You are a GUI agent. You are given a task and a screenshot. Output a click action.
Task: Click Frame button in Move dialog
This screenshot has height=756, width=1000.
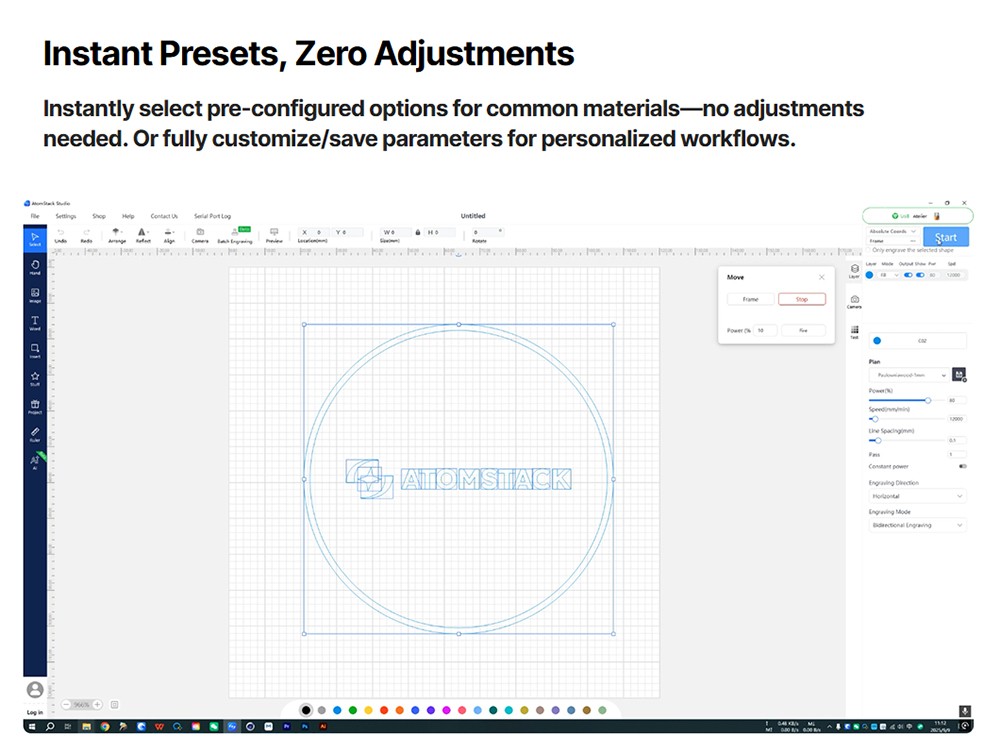(750, 299)
